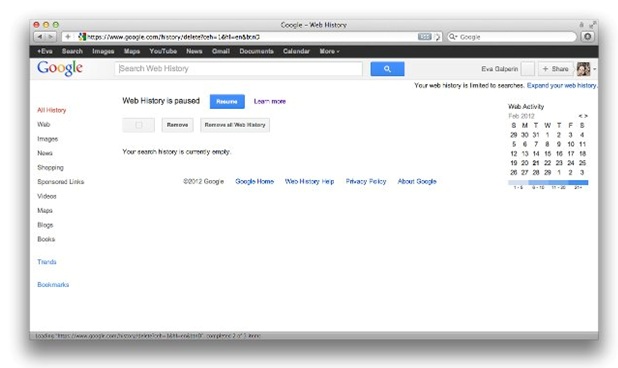Open Images in the Google bar
Image resolution: width=618 pixels, height=368 pixels.
coord(103,51)
